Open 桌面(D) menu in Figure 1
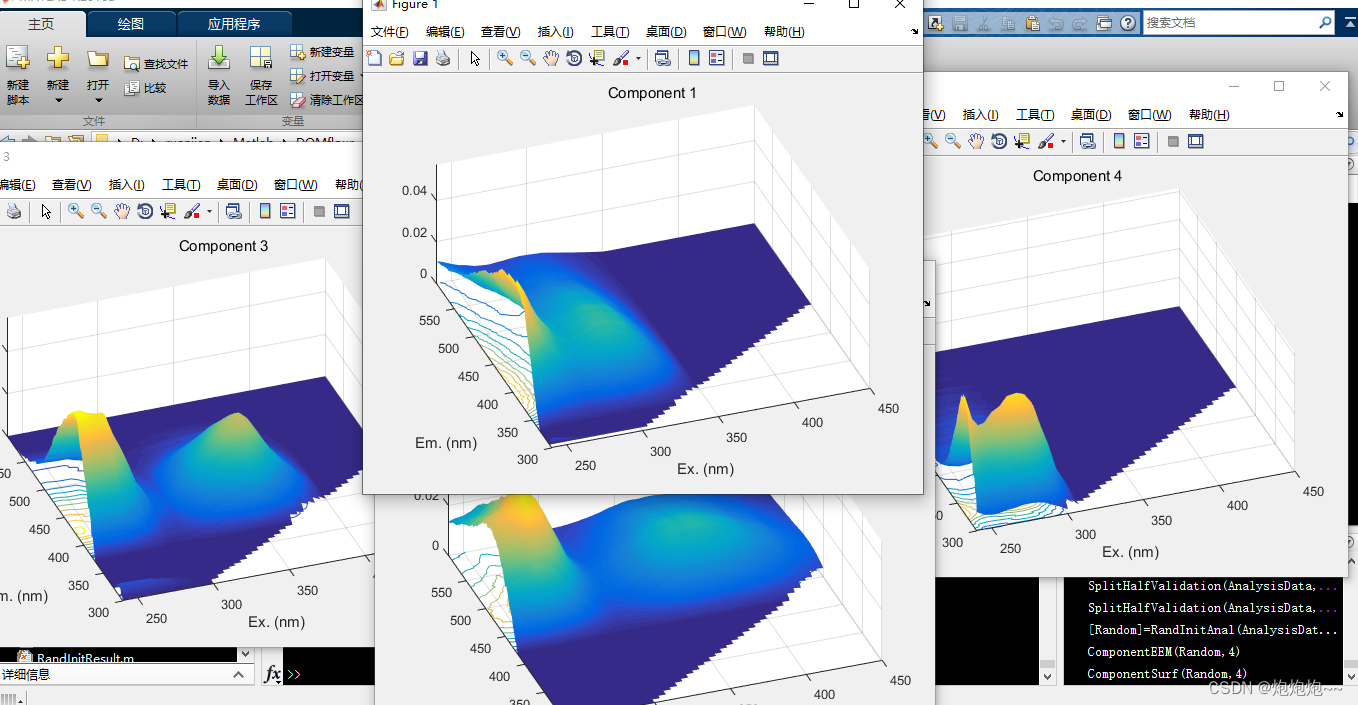The height and width of the screenshot is (705, 1358). pyautogui.click(x=667, y=32)
